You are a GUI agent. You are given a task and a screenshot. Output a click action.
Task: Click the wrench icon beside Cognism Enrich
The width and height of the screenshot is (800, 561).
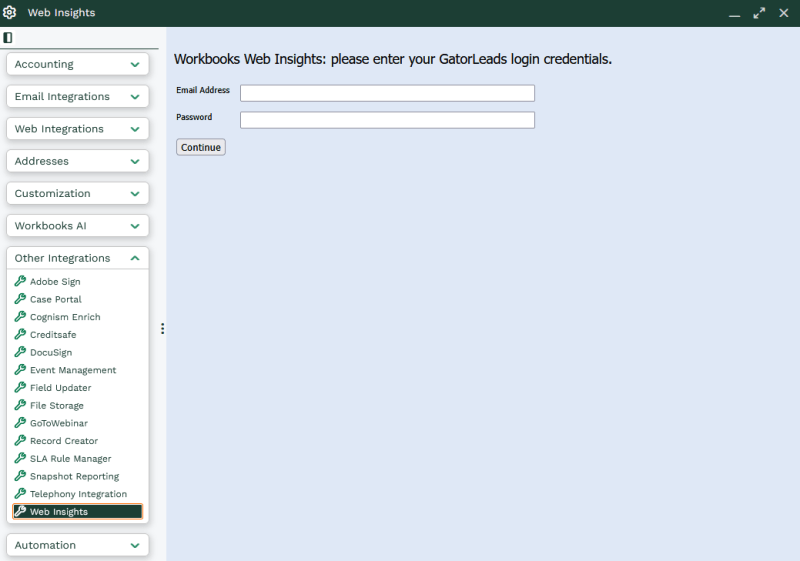tap(20, 317)
